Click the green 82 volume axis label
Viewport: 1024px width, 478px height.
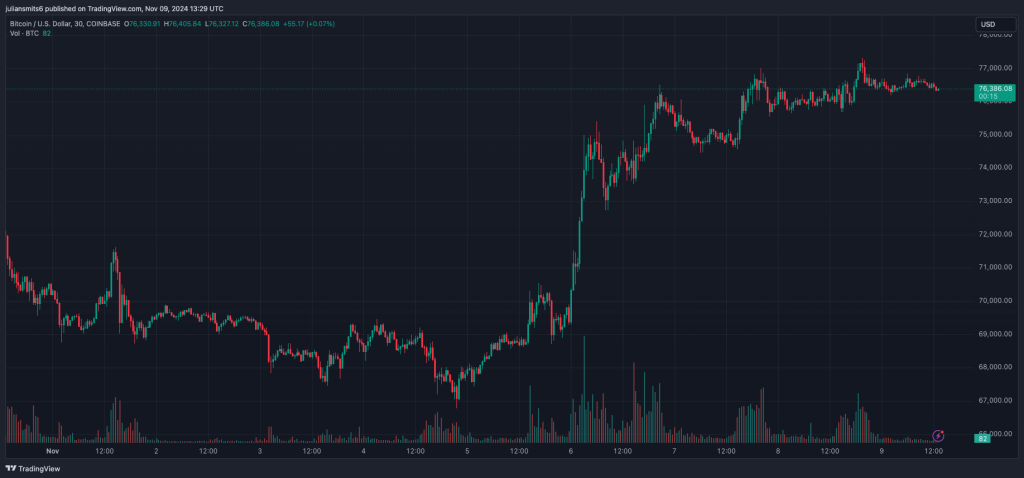(984, 439)
